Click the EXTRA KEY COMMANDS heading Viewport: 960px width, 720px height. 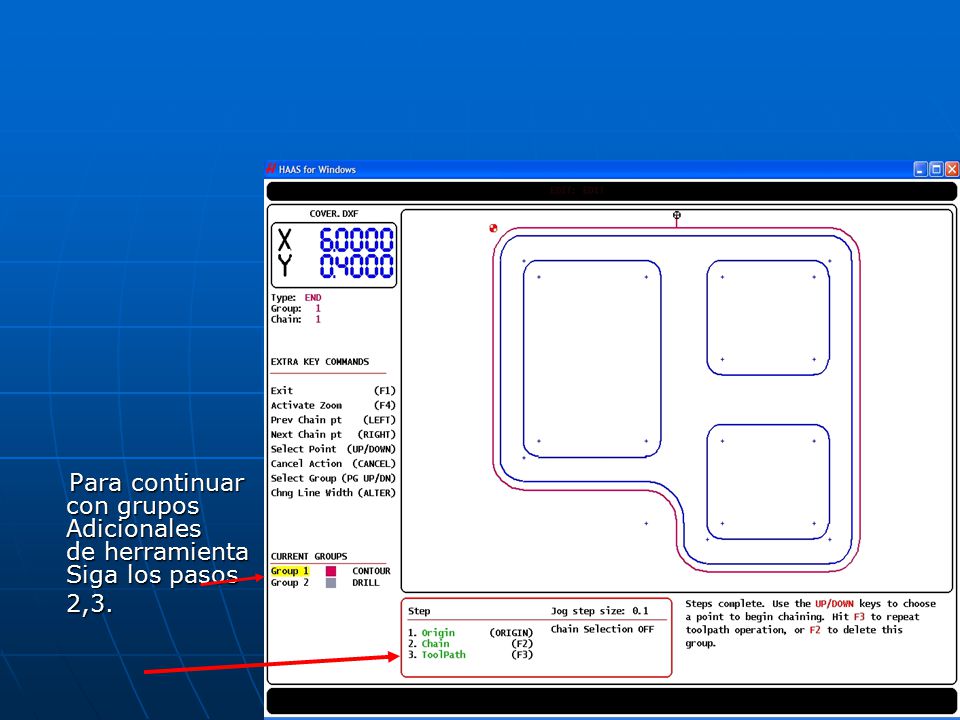tap(320, 362)
